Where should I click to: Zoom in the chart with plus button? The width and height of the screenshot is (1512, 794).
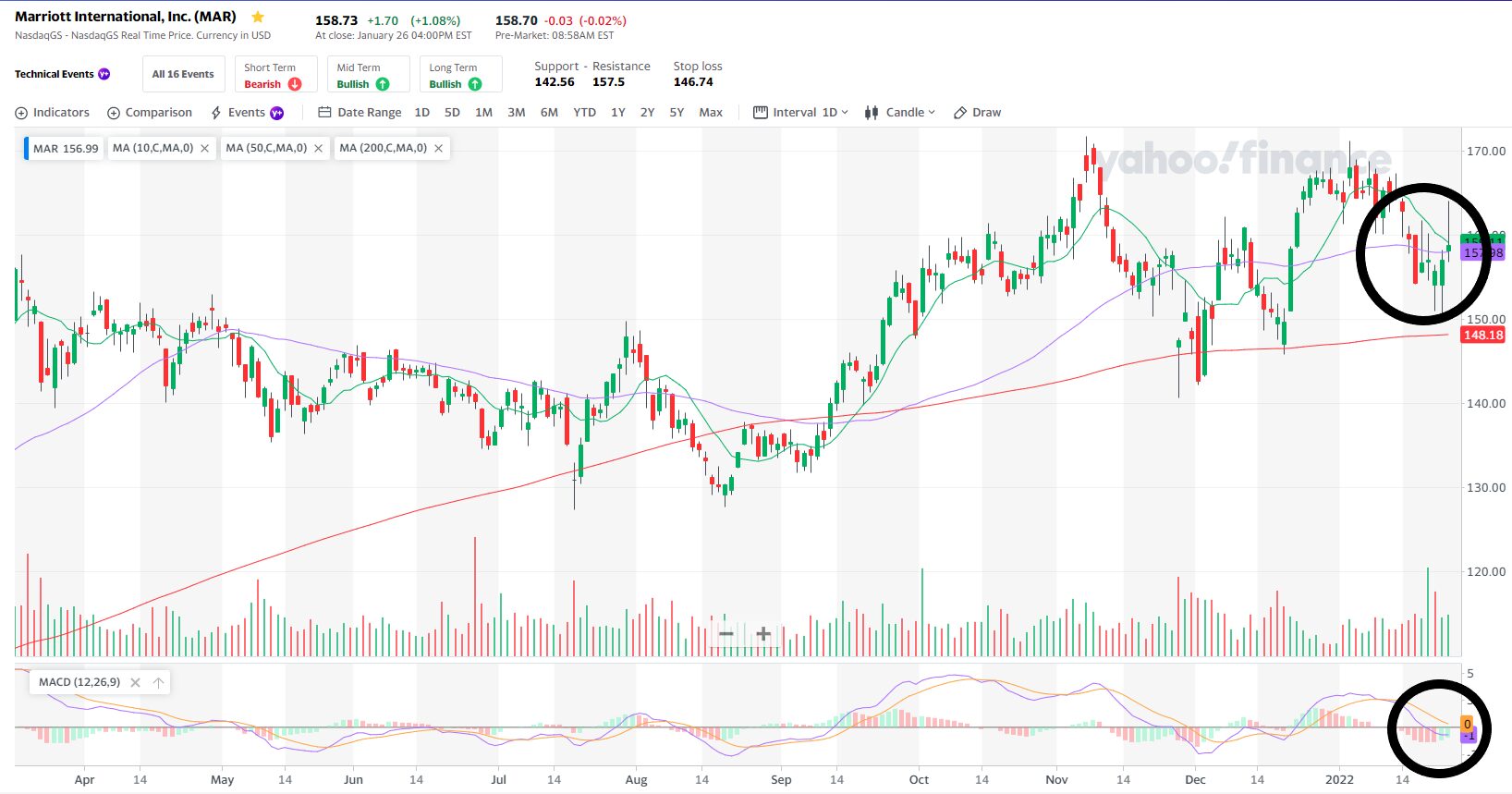[x=763, y=633]
